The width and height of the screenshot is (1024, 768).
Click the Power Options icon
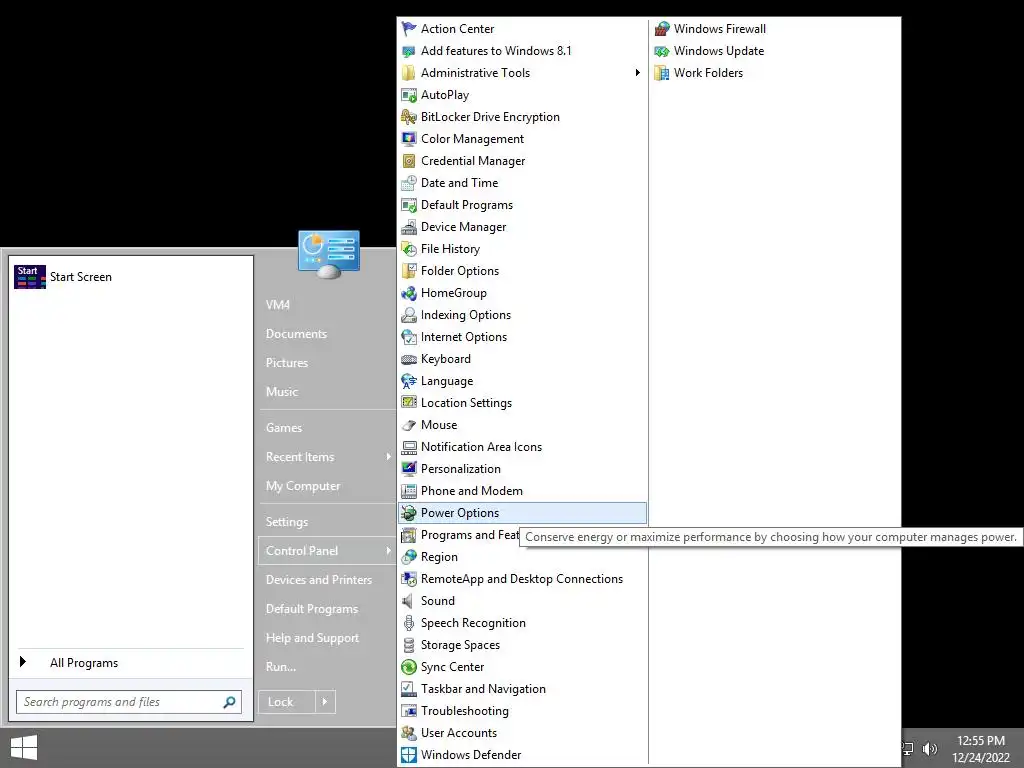pyautogui.click(x=409, y=513)
